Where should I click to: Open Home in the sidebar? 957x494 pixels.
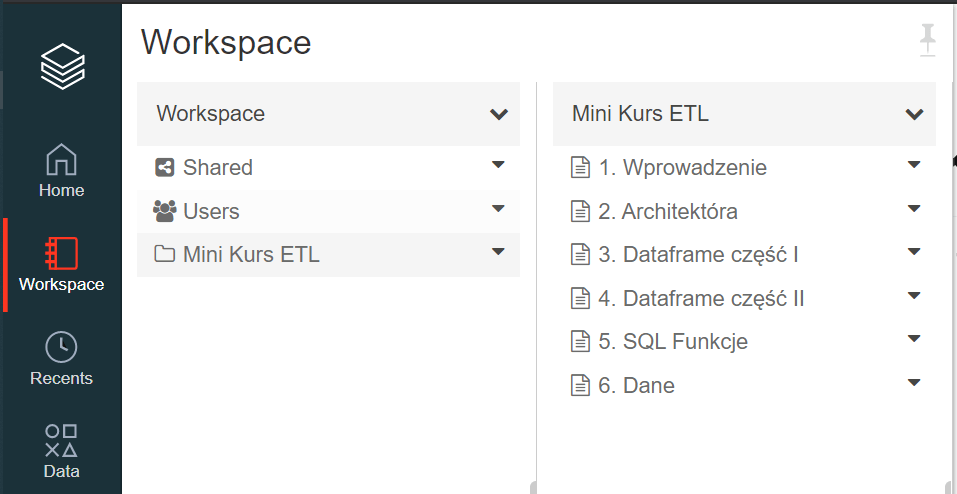pos(61,160)
